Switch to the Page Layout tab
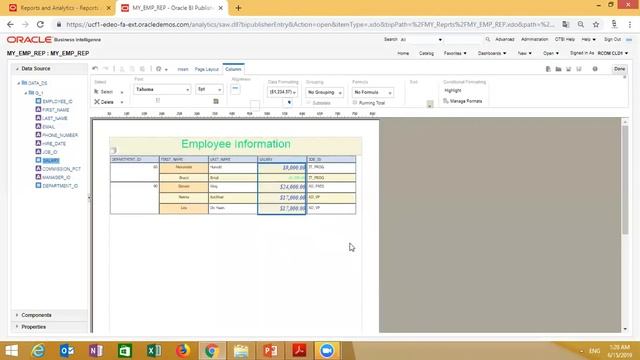 (x=207, y=69)
